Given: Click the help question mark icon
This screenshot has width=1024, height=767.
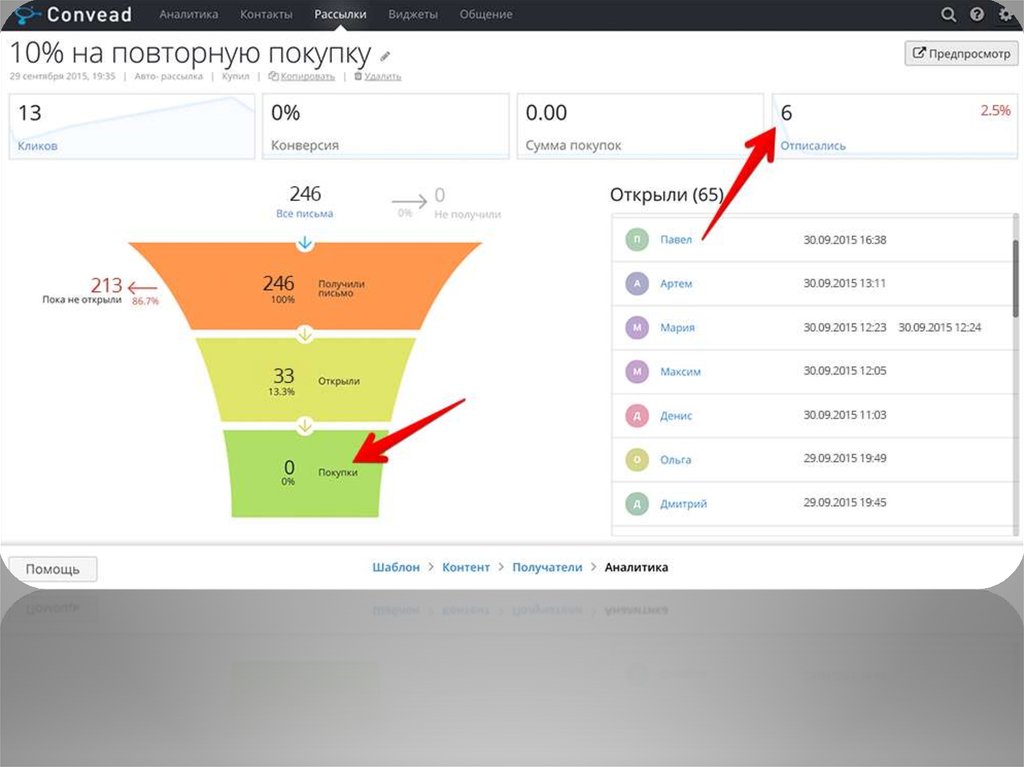Looking at the screenshot, I should (x=977, y=15).
